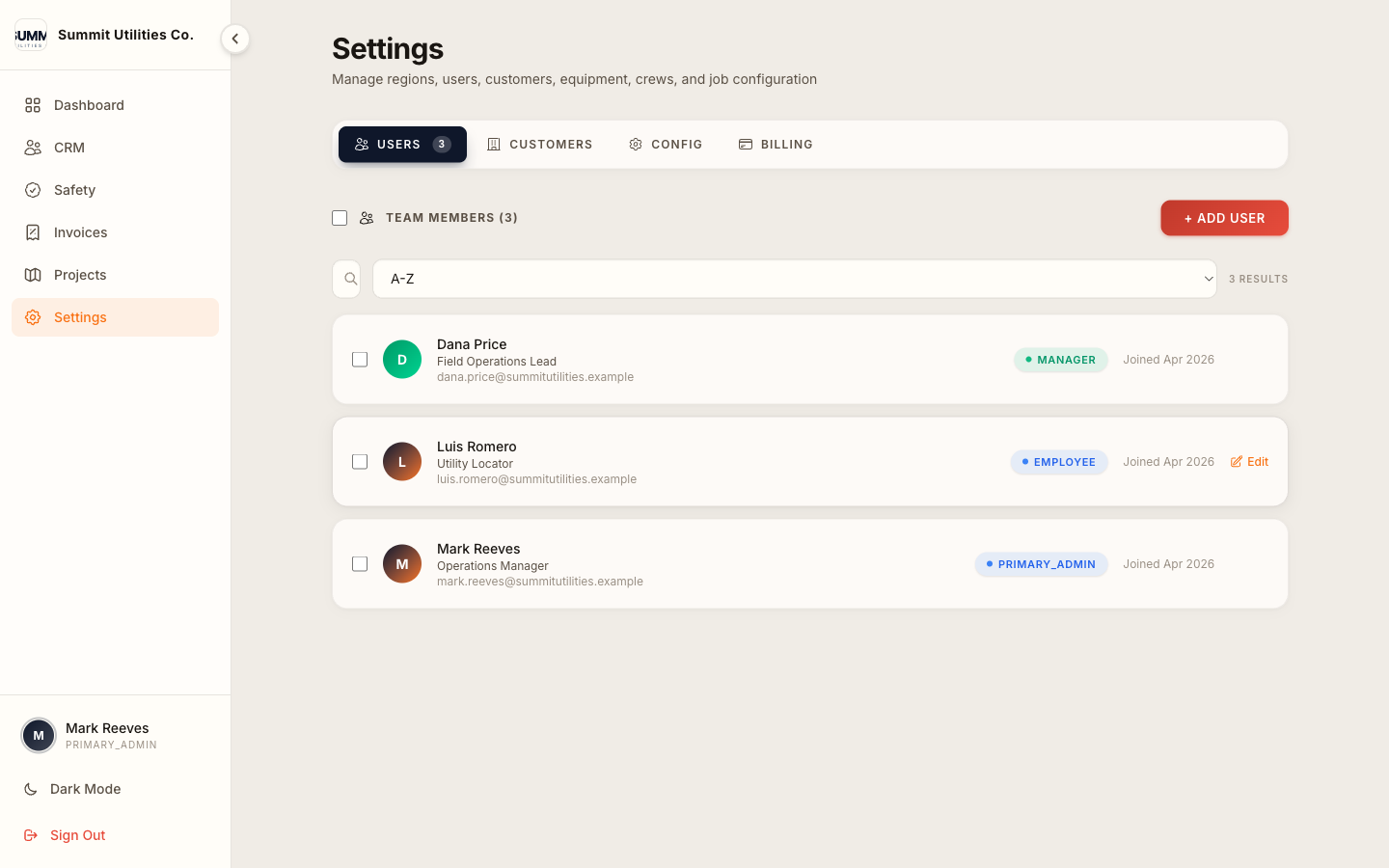Select the CRM icon in sidebar
The image size is (1389, 868).
pos(33,147)
